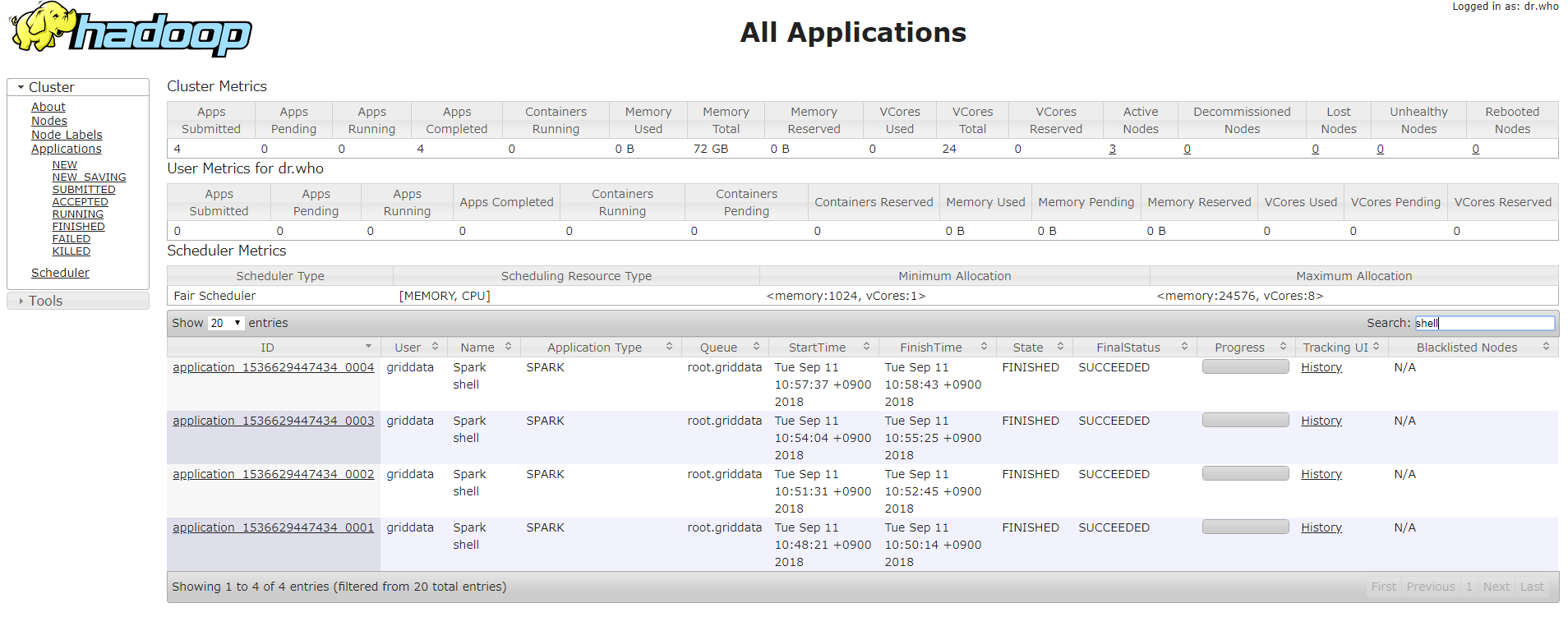This screenshot has height=640, width=1568.
Task: Sort by StartTime column arrows
Action: 866,347
